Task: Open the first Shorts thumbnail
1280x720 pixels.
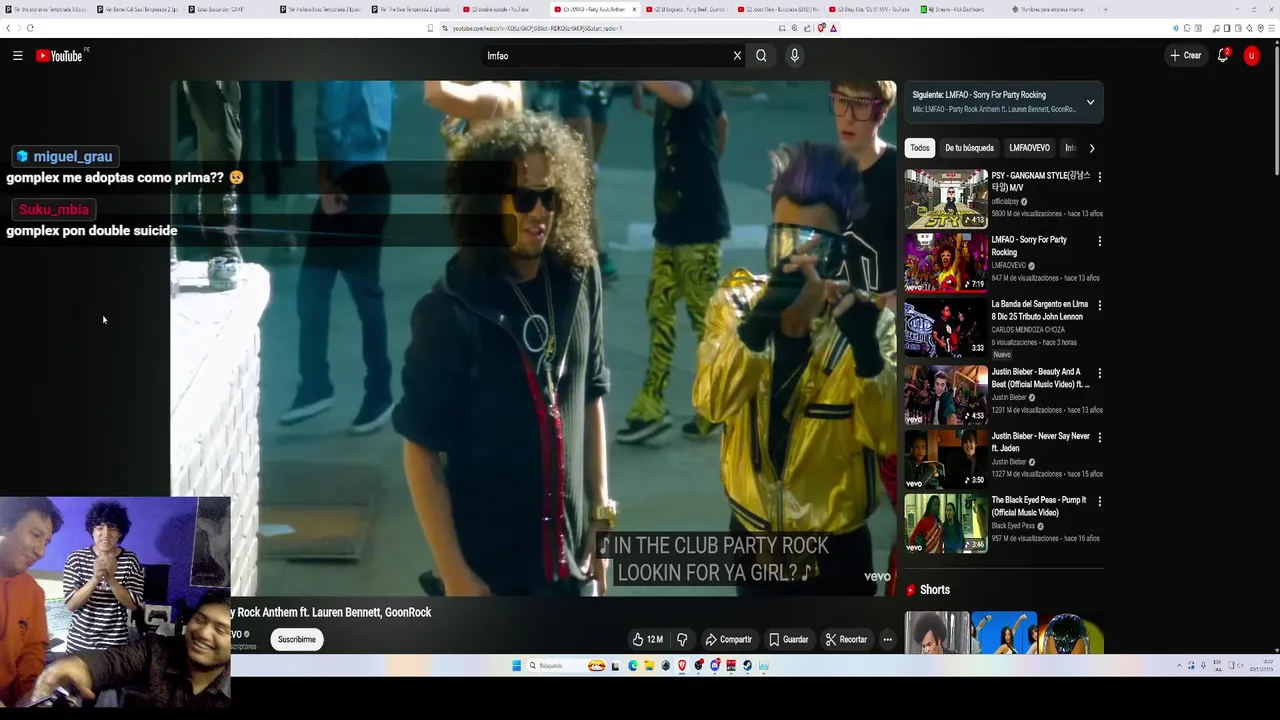Action: click(937, 632)
